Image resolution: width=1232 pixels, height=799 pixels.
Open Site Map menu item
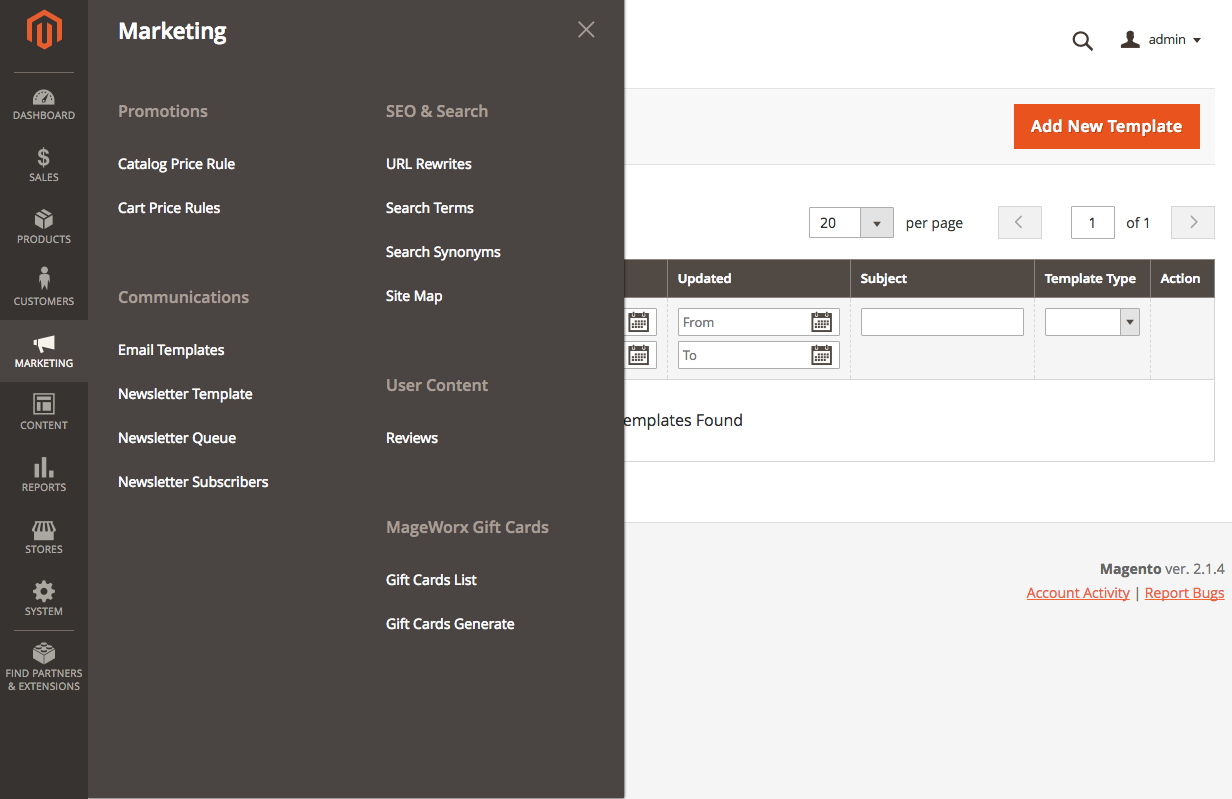coord(414,296)
